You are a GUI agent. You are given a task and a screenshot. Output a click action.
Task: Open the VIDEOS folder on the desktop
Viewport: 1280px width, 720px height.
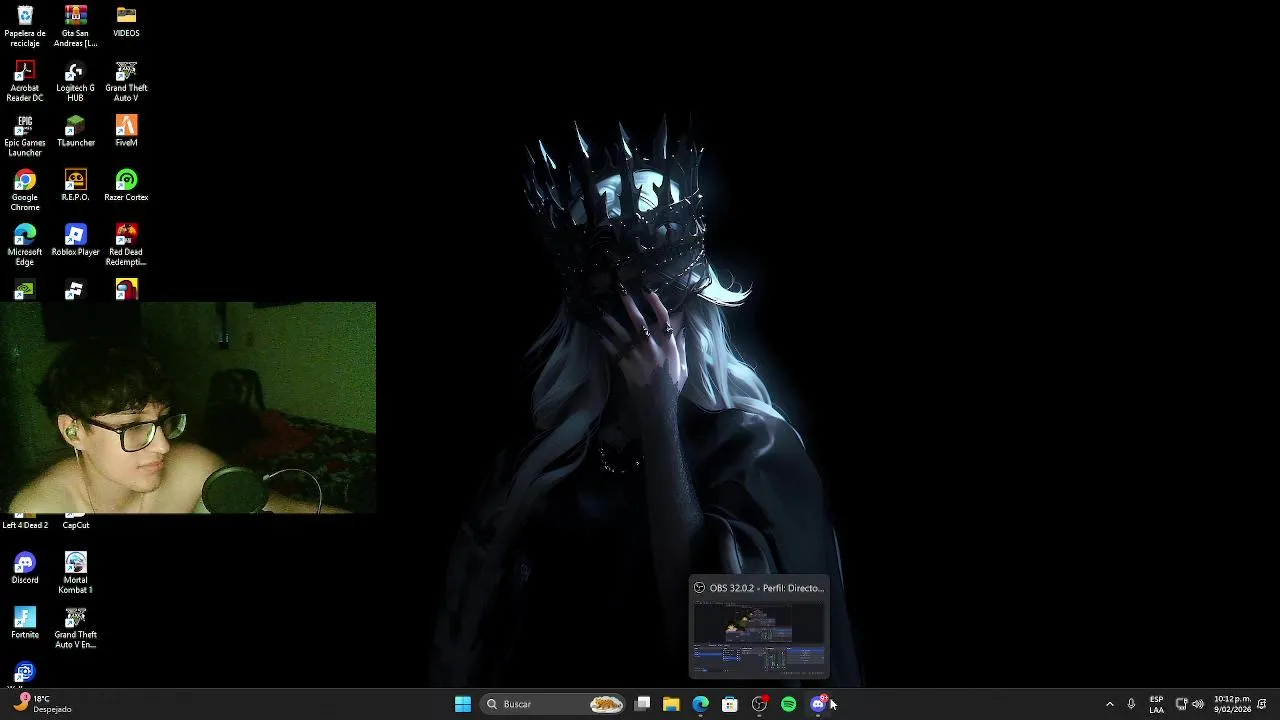click(x=126, y=22)
